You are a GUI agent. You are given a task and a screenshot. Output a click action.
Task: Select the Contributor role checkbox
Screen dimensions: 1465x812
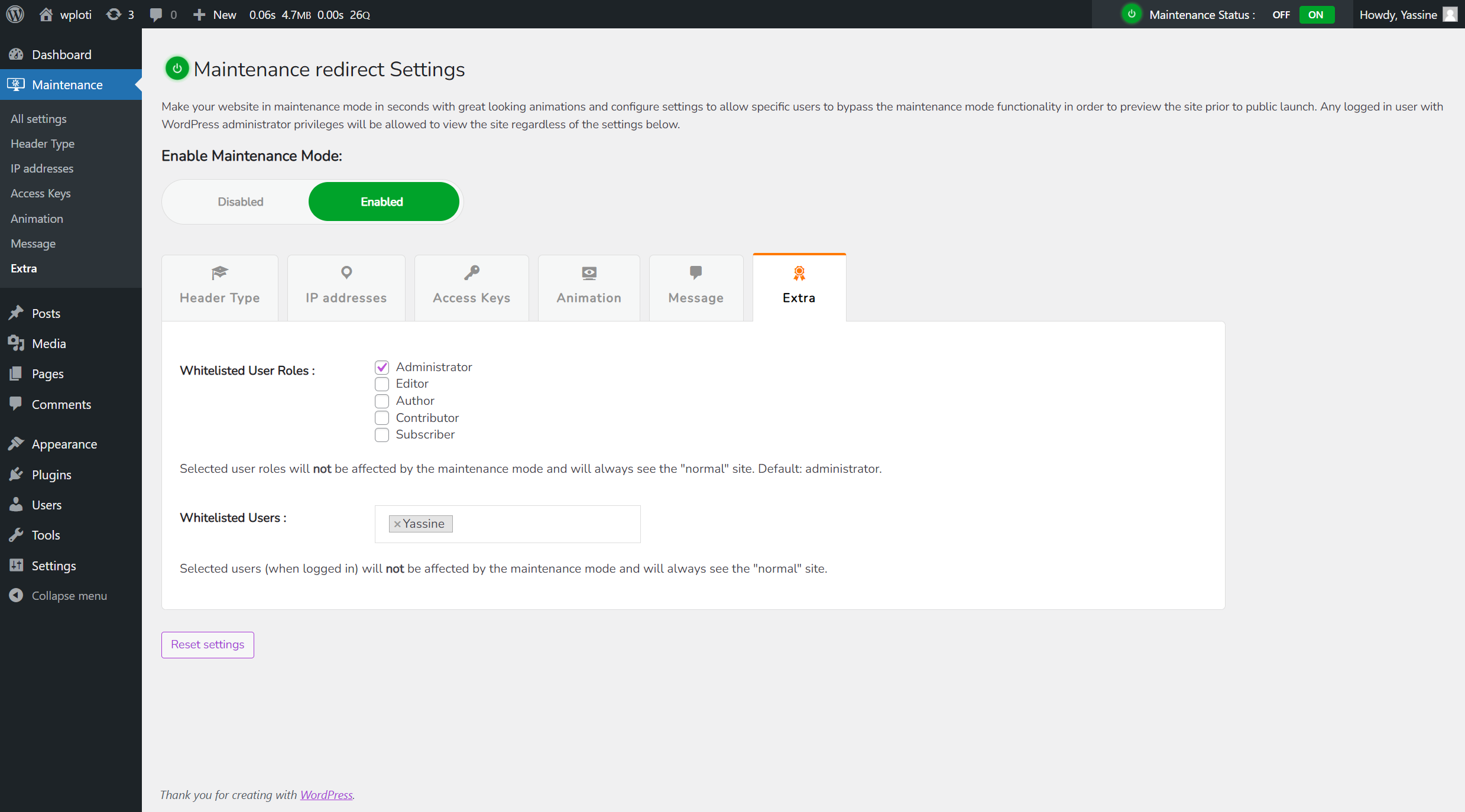click(x=382, y=417)
